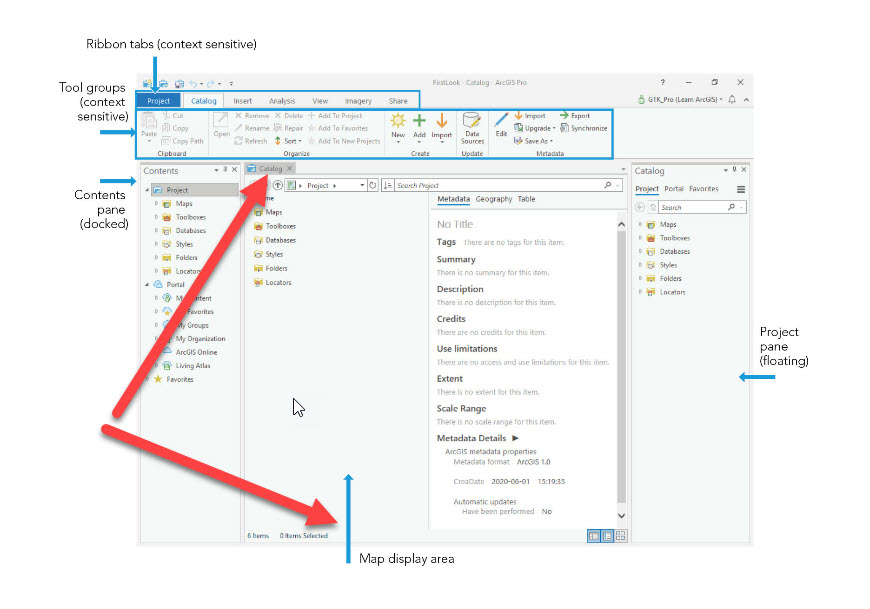870x609 pixels.
Task: Click Add To New Projects
Action: pyautogui.click(x=345, y=141)
